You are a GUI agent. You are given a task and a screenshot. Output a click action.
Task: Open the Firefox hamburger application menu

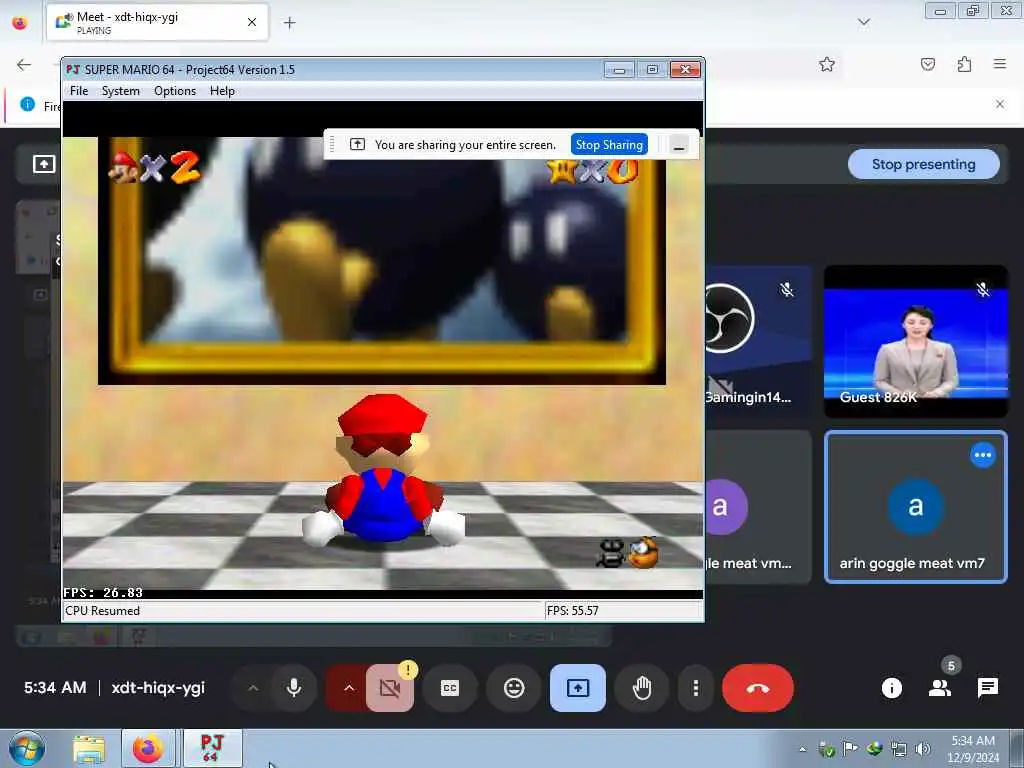1000,64
